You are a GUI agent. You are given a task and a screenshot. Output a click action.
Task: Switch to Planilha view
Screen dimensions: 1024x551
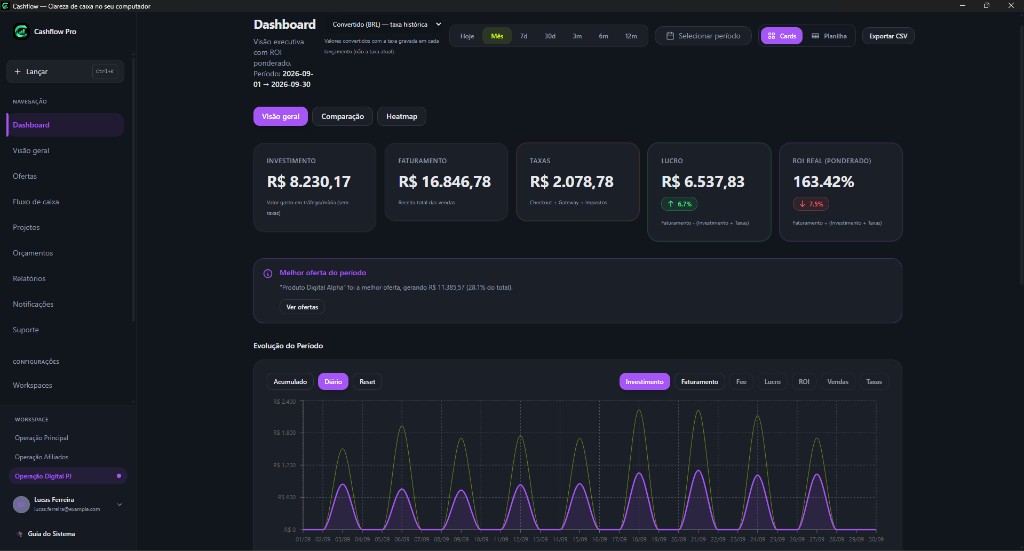pos(829,36)
